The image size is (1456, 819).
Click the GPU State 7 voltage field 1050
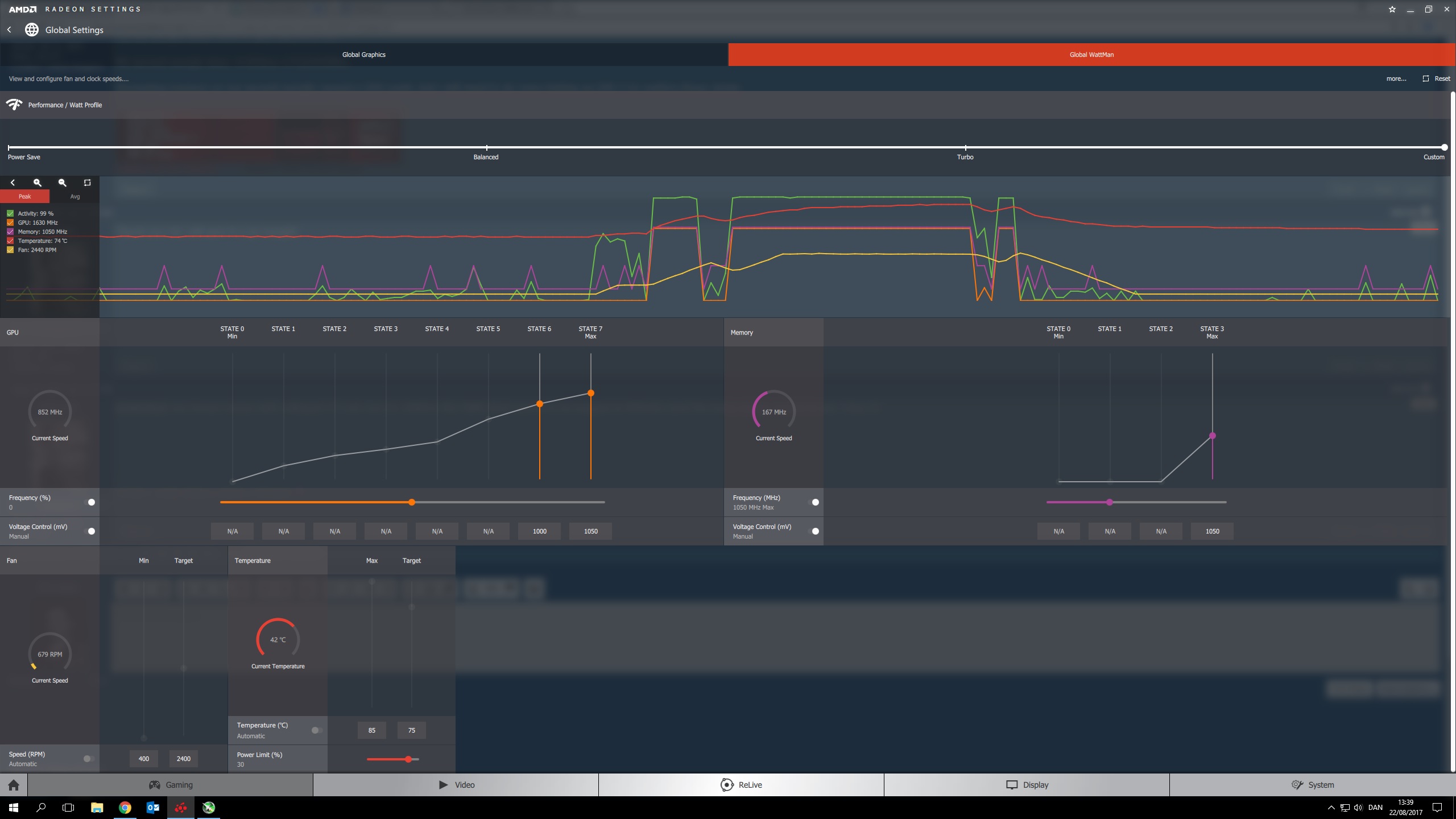click(x=590, y=531)
